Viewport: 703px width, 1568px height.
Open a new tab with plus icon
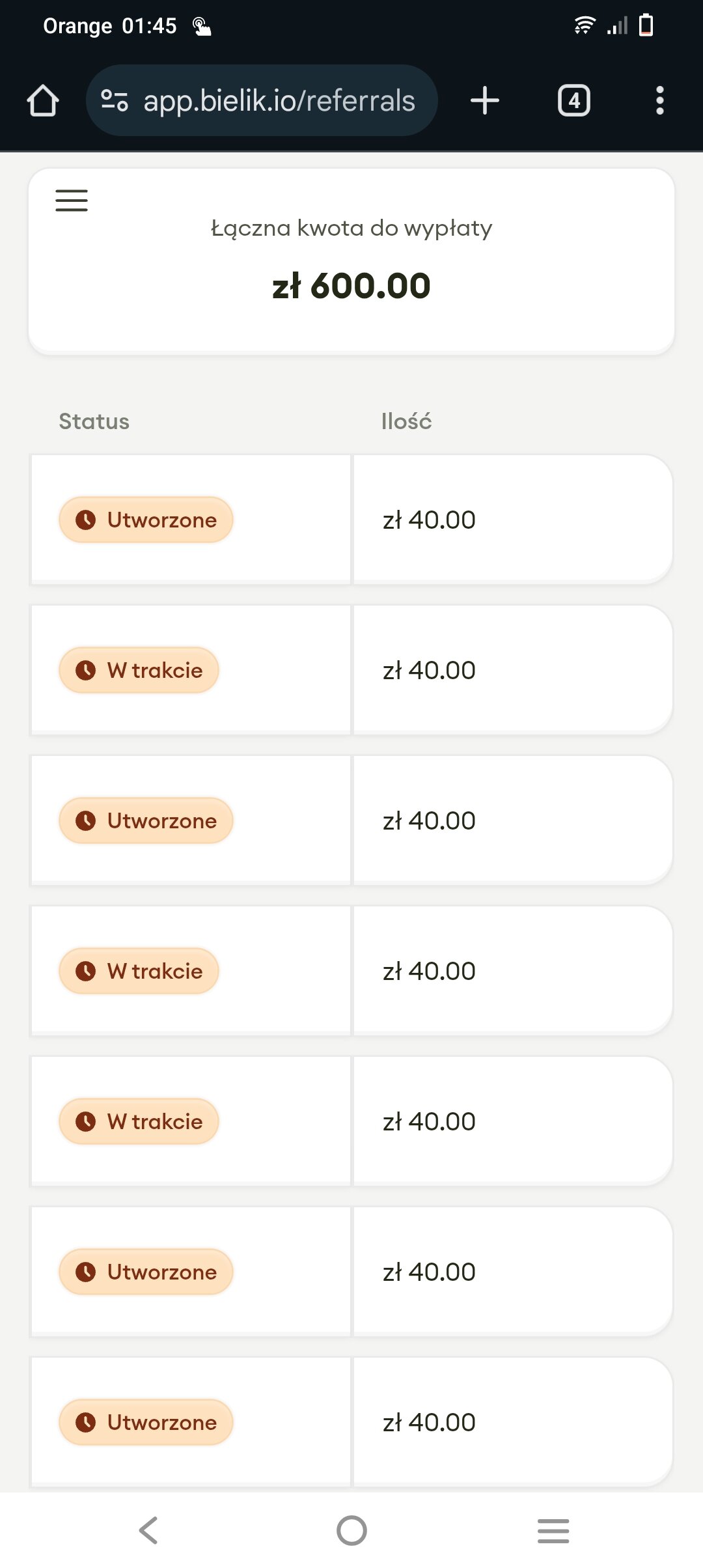point(485,101)
